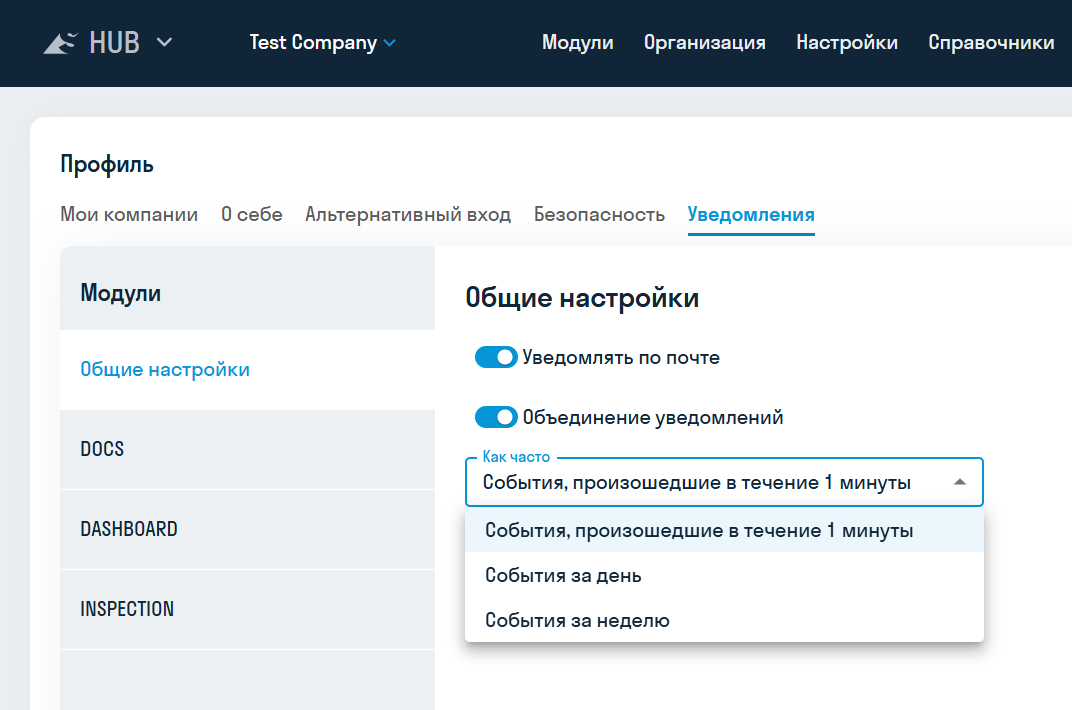The width and height of the screenshot is (1072, 710).
Task: Click the Модули sidebar header
Action: (x=121, y=293)
